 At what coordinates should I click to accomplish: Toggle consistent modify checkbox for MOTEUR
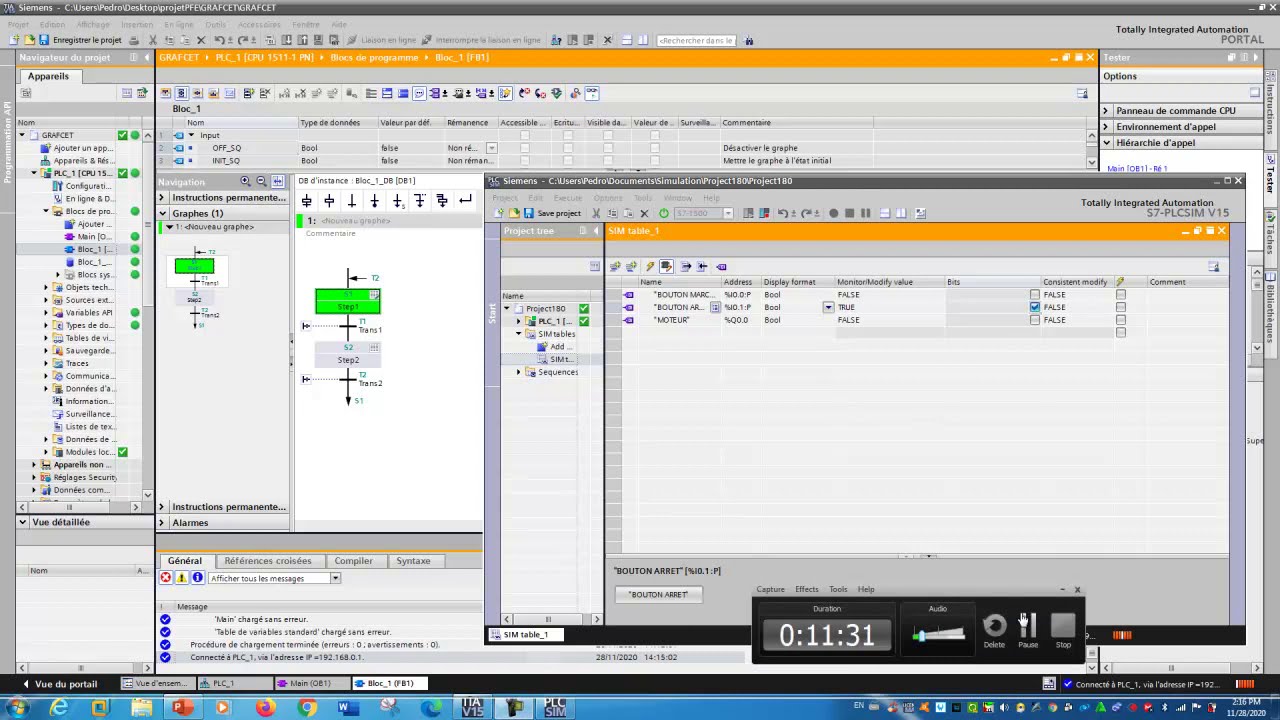[1034, 320]
